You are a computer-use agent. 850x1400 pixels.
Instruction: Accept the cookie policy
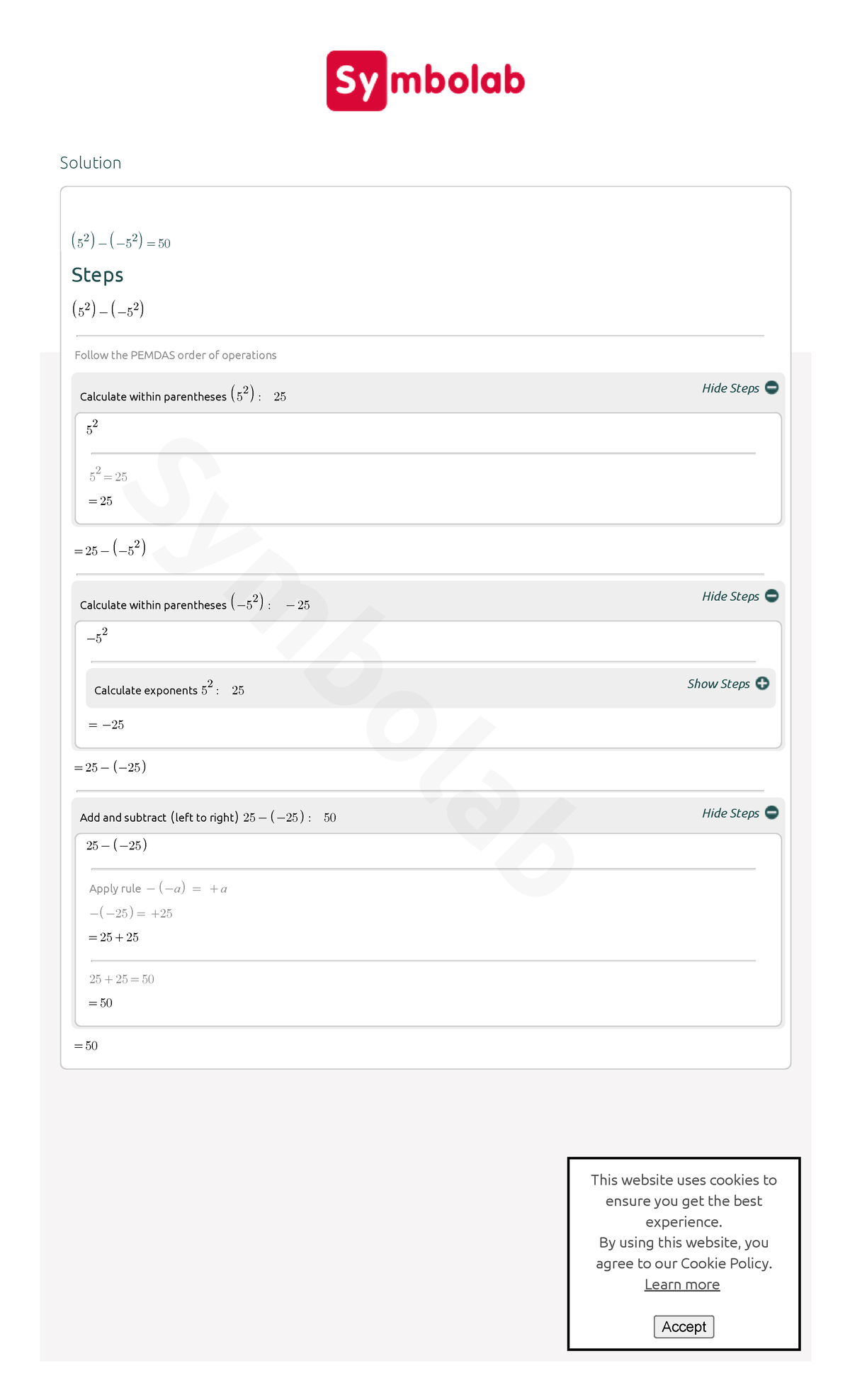683,1327
